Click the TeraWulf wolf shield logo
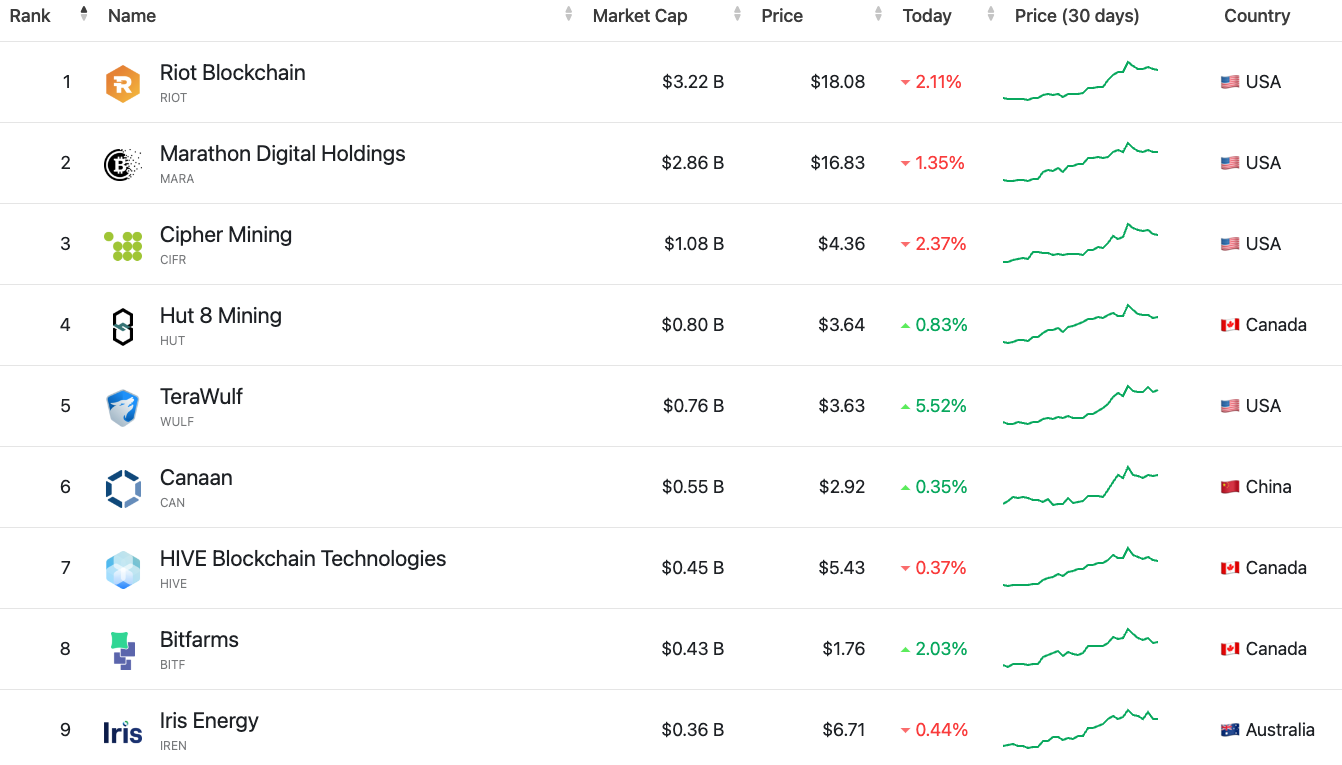Image resolution: width=1342 pixels, height=765 pixels. 123,408
